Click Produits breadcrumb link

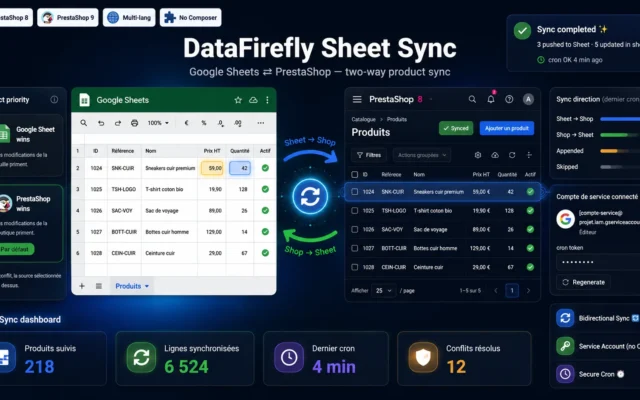click(397, 120)
